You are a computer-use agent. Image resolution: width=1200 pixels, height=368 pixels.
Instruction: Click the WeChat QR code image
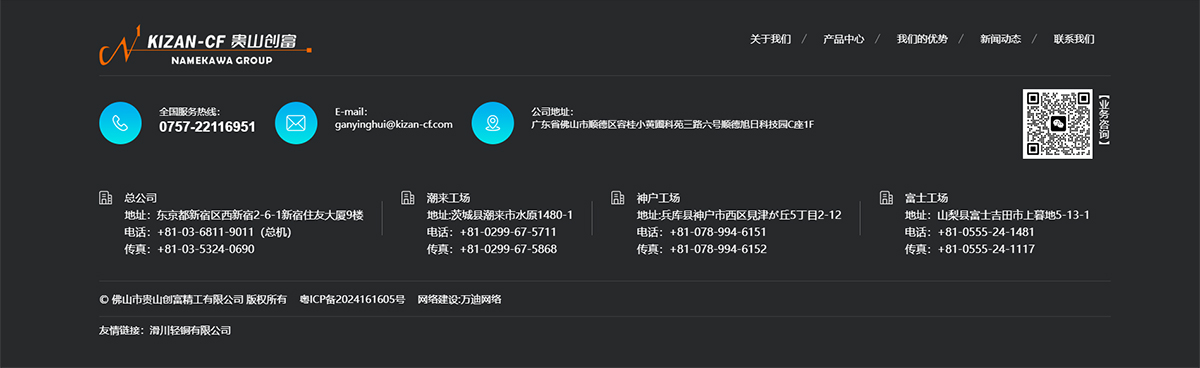click(1057, 124)
